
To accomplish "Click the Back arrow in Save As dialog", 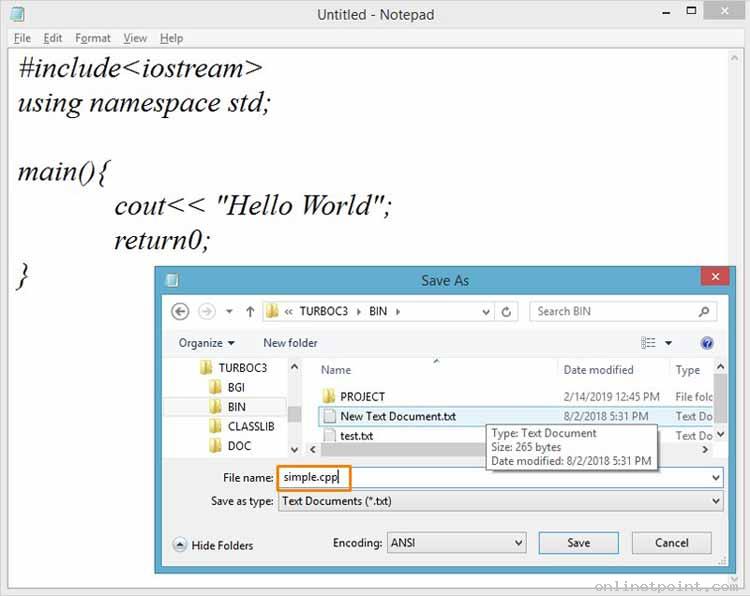I will (x=180, y=311).
